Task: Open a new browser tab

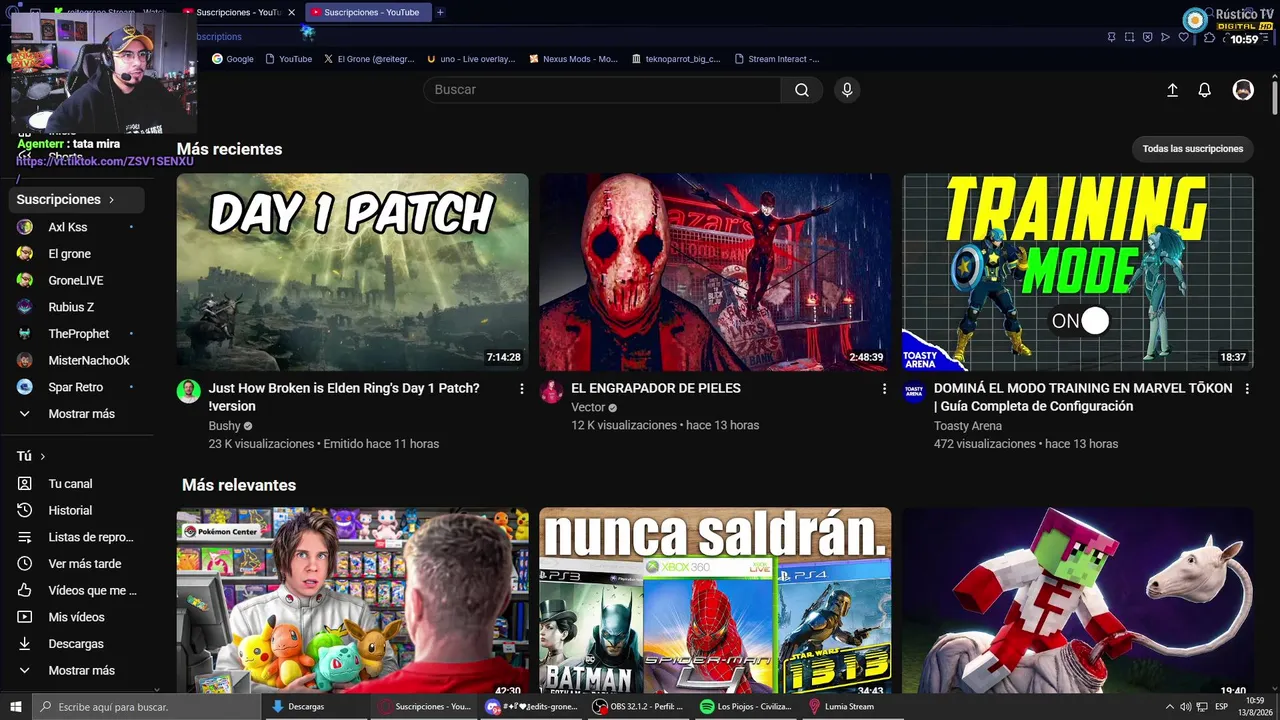Action: (440, 12)
